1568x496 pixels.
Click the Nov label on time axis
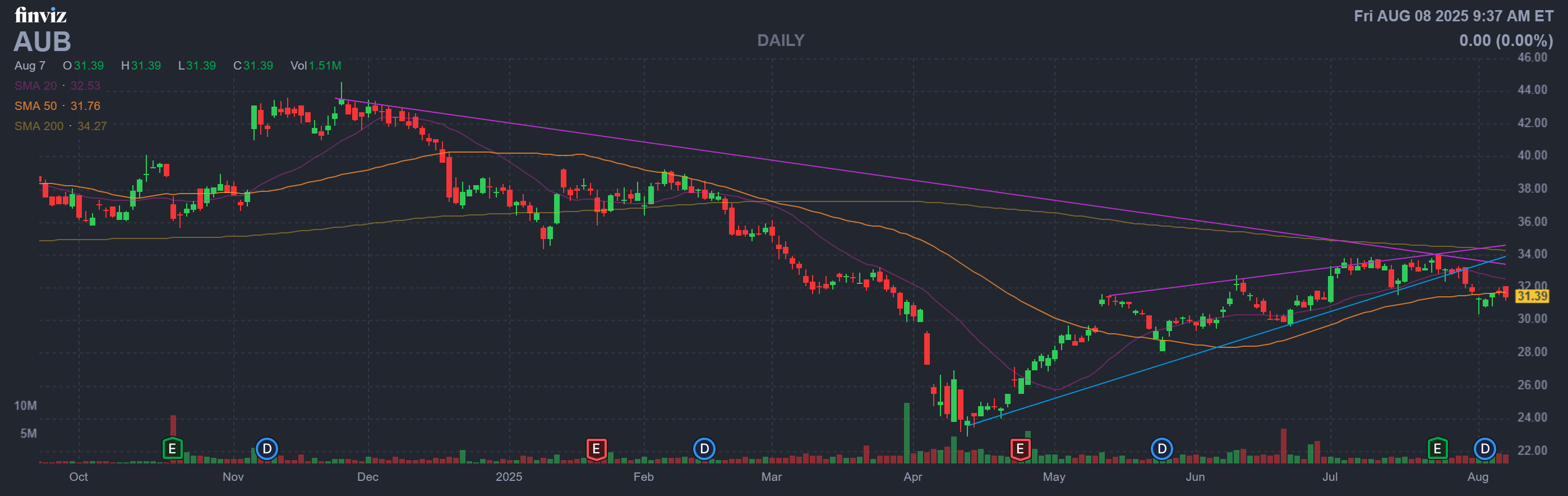pyautogui.click(x=233, y=477)
